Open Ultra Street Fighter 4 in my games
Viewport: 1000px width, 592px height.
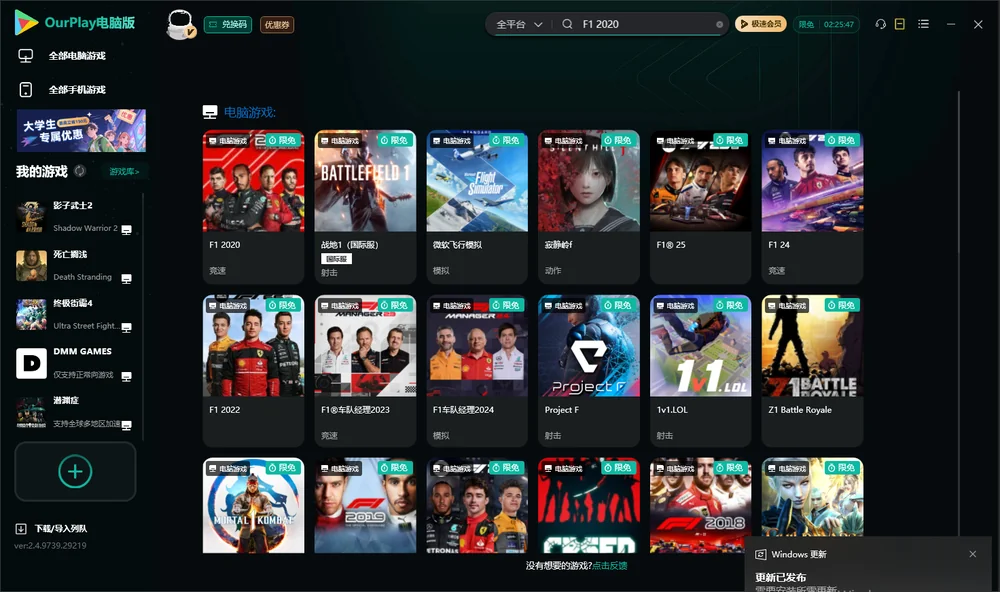click(75, 314)
